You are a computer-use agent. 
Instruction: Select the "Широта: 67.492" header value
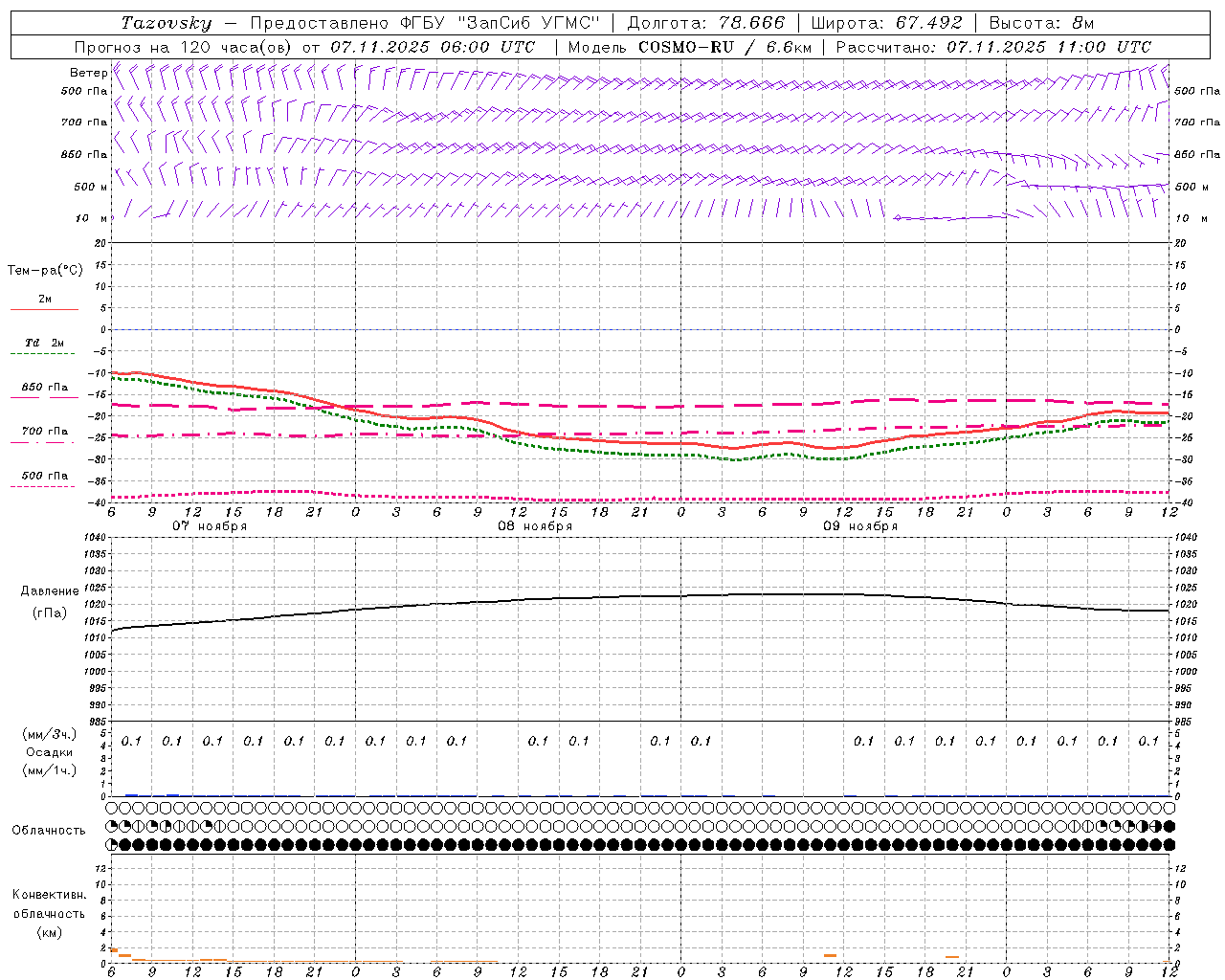coord(886,23)
